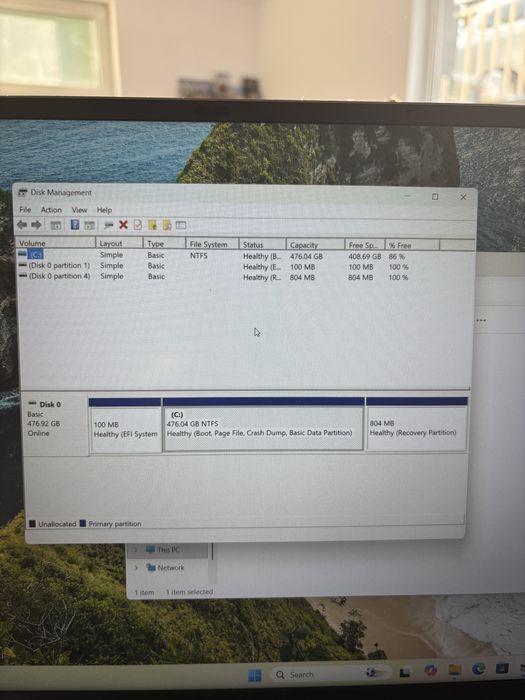Click the black Unallocated legend swatch
This screenshot has height=700, width=525.
pyautogui.click(x=32, y=523)
